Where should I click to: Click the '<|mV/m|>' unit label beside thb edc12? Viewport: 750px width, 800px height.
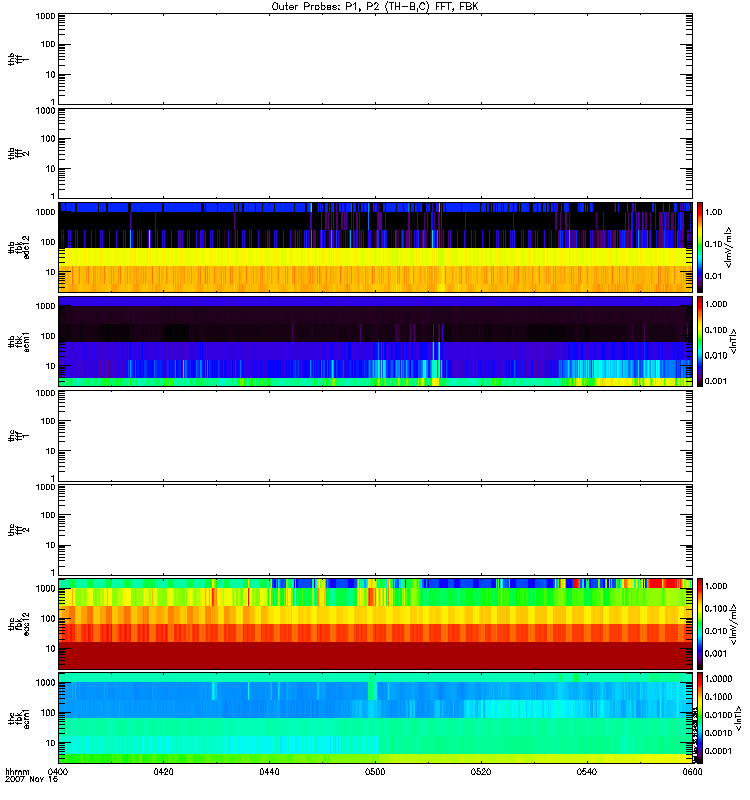click(x=730, y=247)
